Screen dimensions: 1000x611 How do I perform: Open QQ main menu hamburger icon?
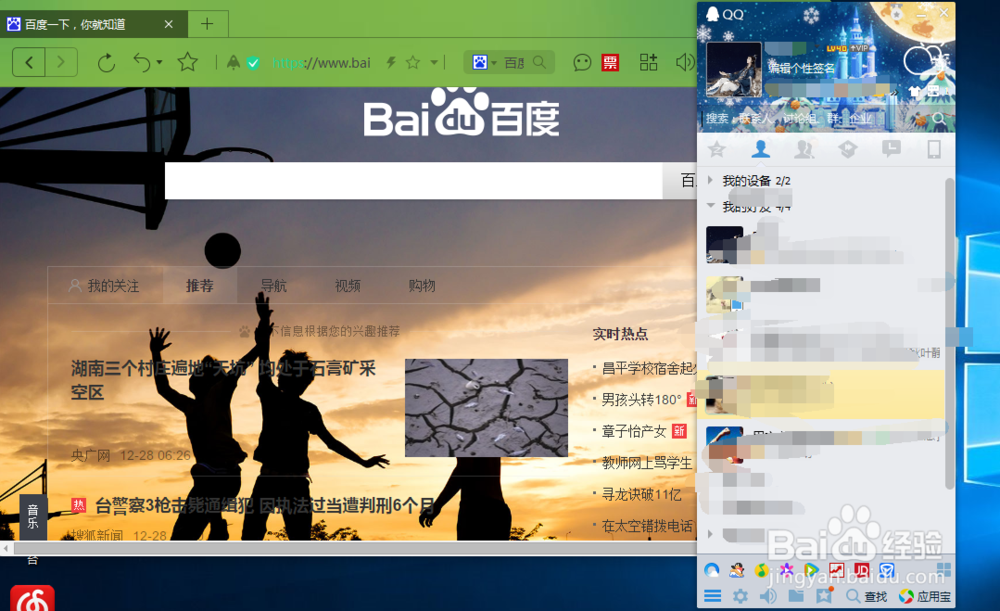(x=712, y=596)
